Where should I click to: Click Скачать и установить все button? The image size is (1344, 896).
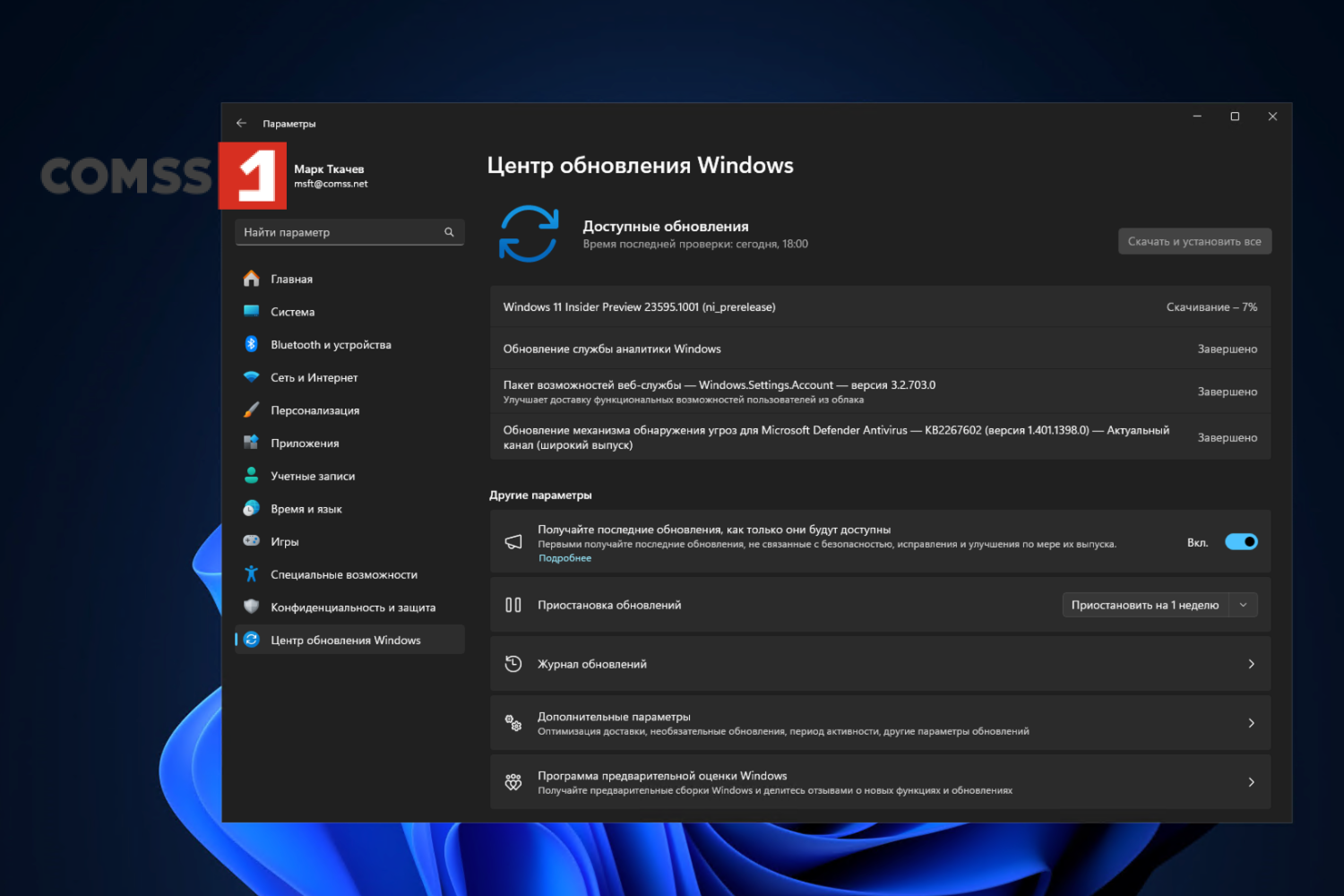click(x=1194, y=241)
